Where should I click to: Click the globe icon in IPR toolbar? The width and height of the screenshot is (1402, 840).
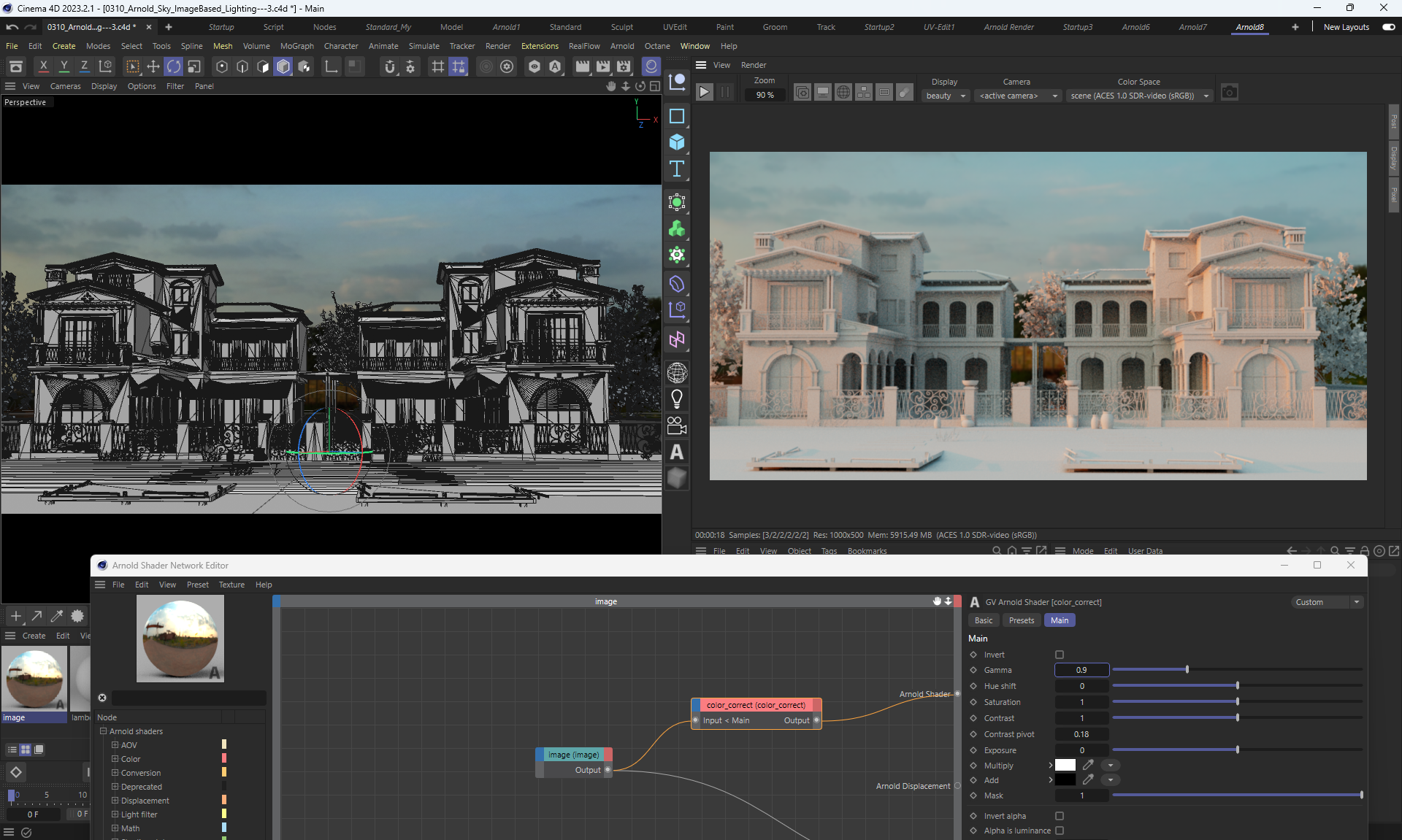(843, 93)
